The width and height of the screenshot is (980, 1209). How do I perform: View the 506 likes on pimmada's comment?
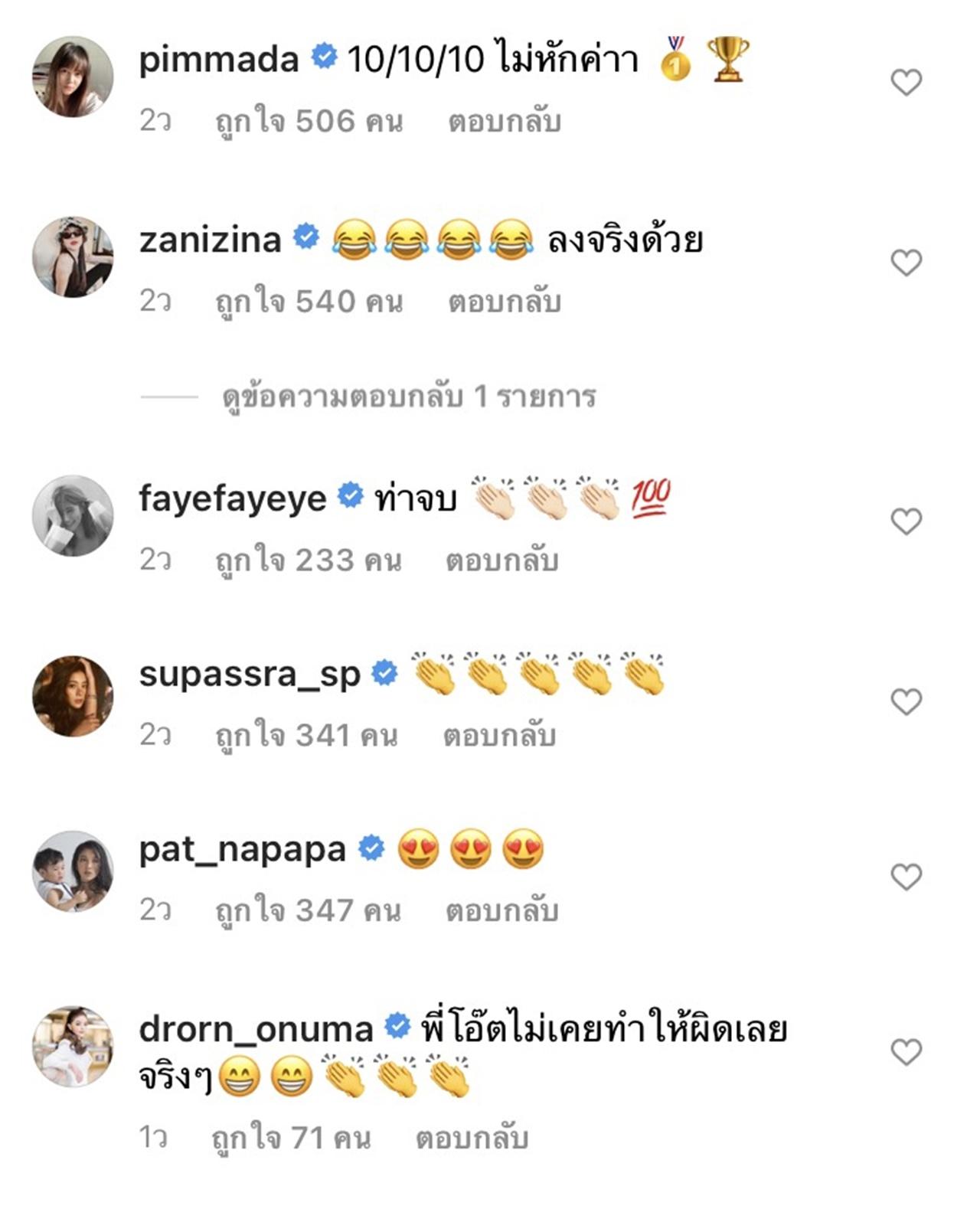(309, 122)
